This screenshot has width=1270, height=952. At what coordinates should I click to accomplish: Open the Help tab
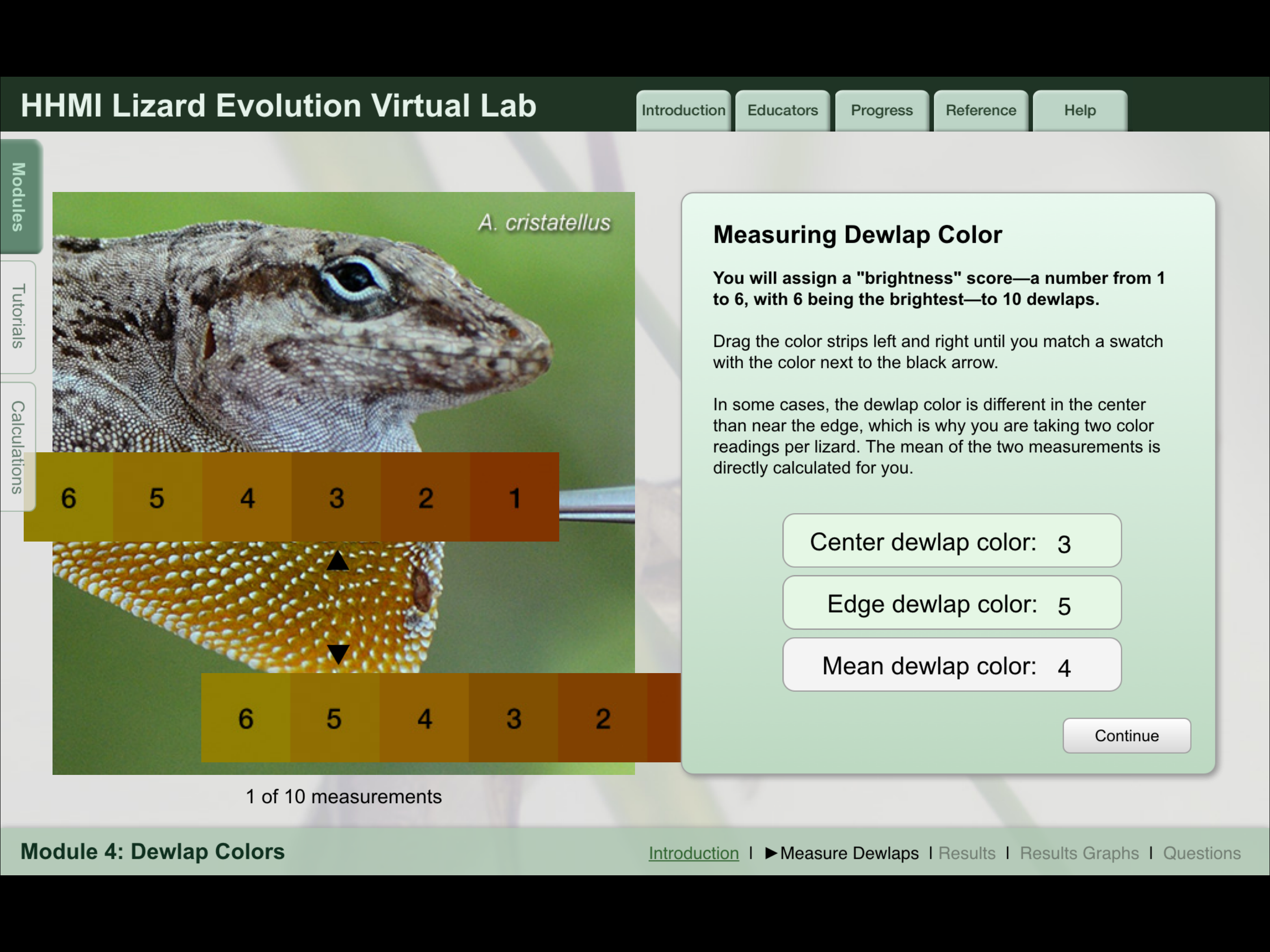(x=1079, y=110)
